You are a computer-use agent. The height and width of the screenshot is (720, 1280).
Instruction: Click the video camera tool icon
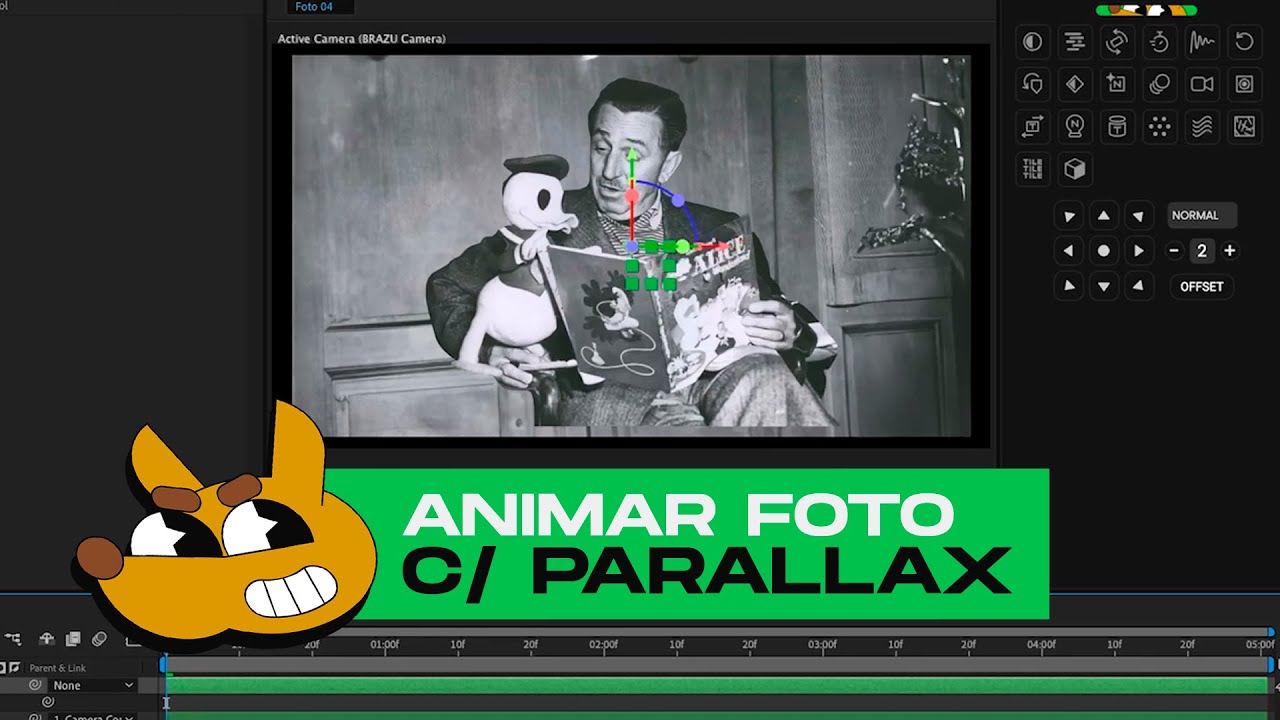pyautogui.click(x=1202, y=84)
